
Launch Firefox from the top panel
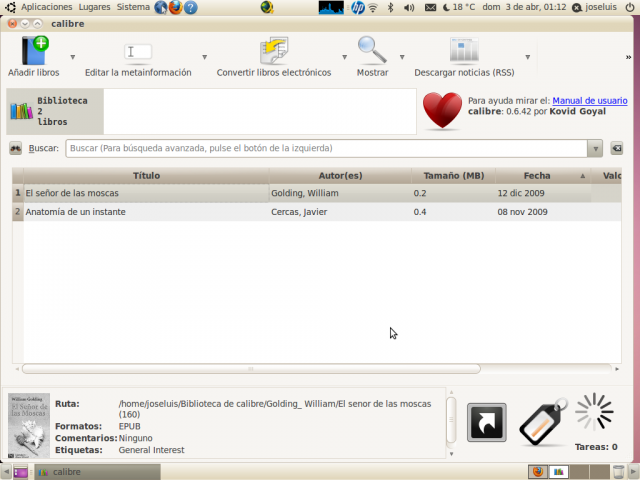[x=176, y=7]
